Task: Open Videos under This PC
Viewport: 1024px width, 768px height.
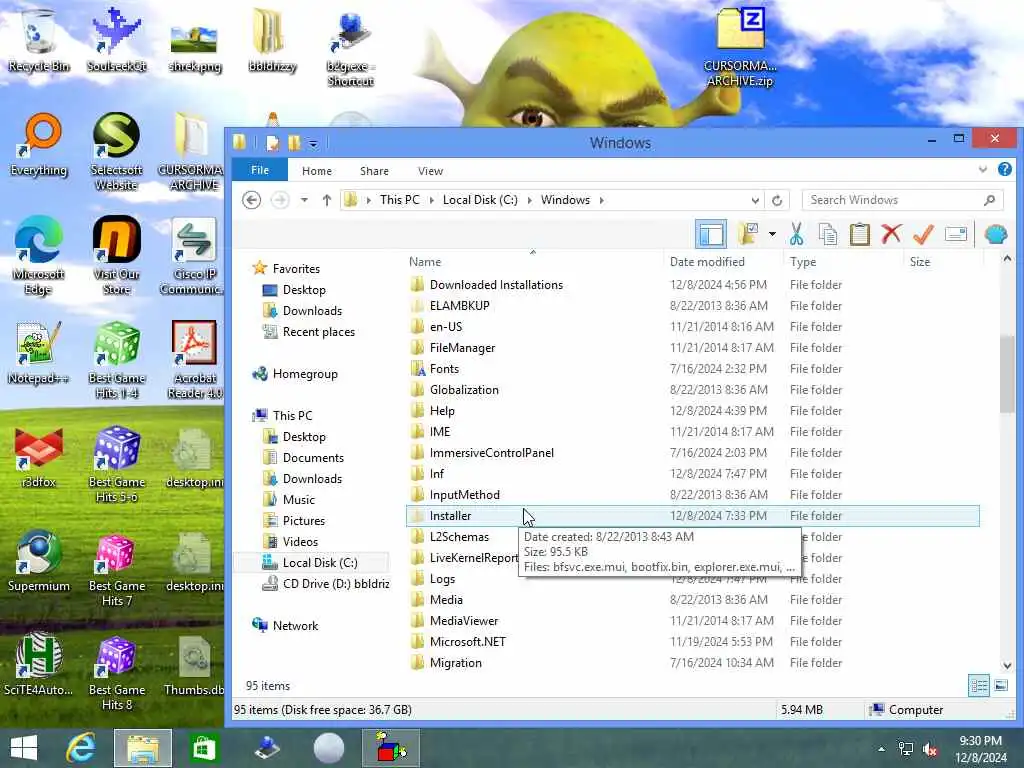Action: coord(300,541)
